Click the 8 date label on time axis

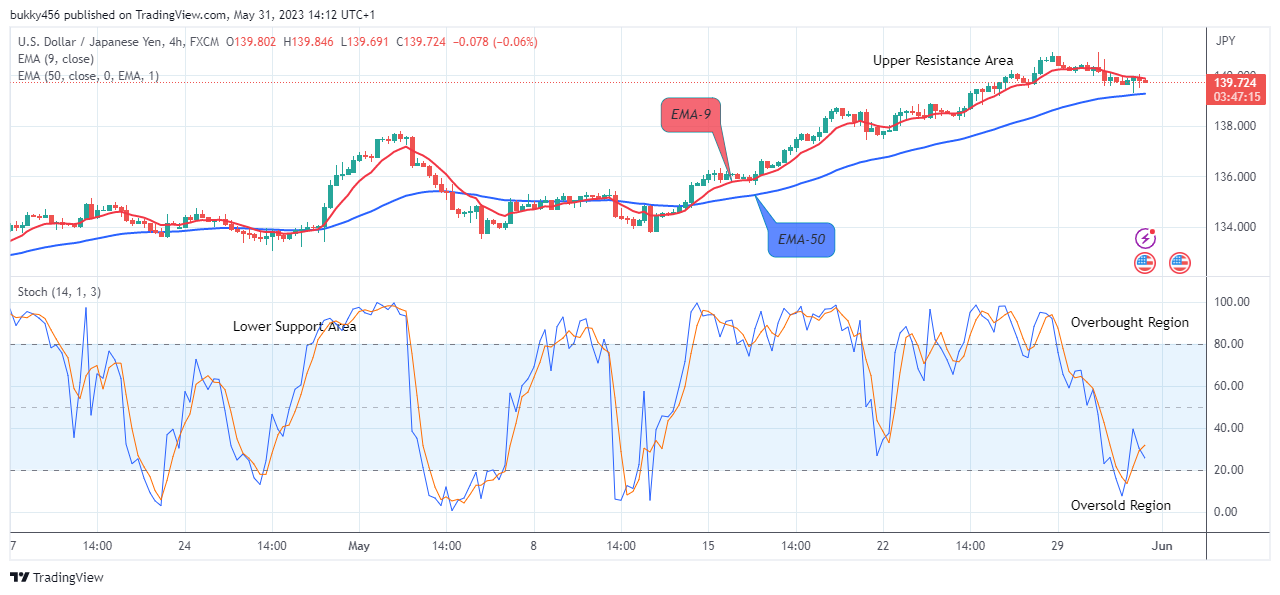click(x=534, y=546)
